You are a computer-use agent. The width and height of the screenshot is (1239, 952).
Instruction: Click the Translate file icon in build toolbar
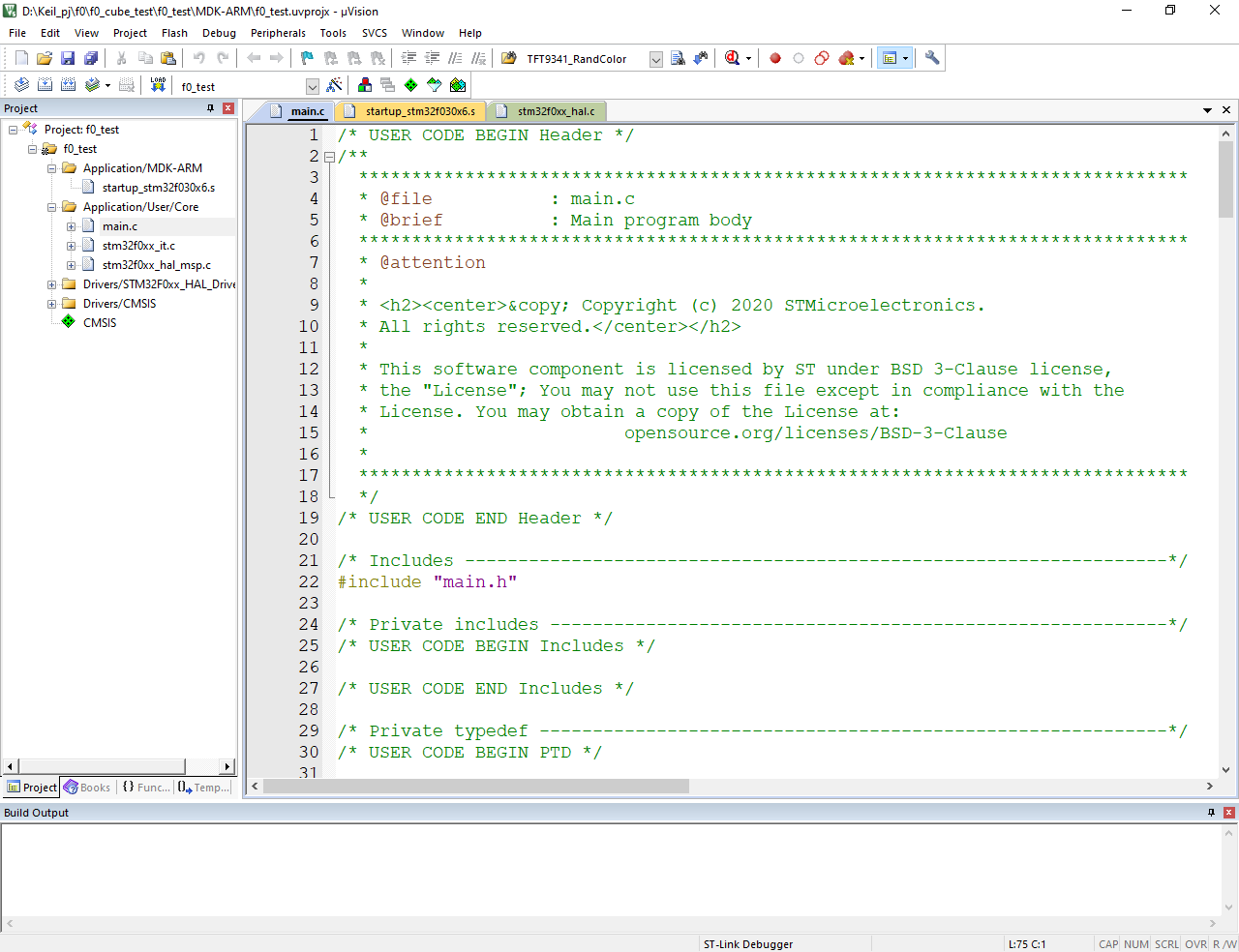point(21,85)
